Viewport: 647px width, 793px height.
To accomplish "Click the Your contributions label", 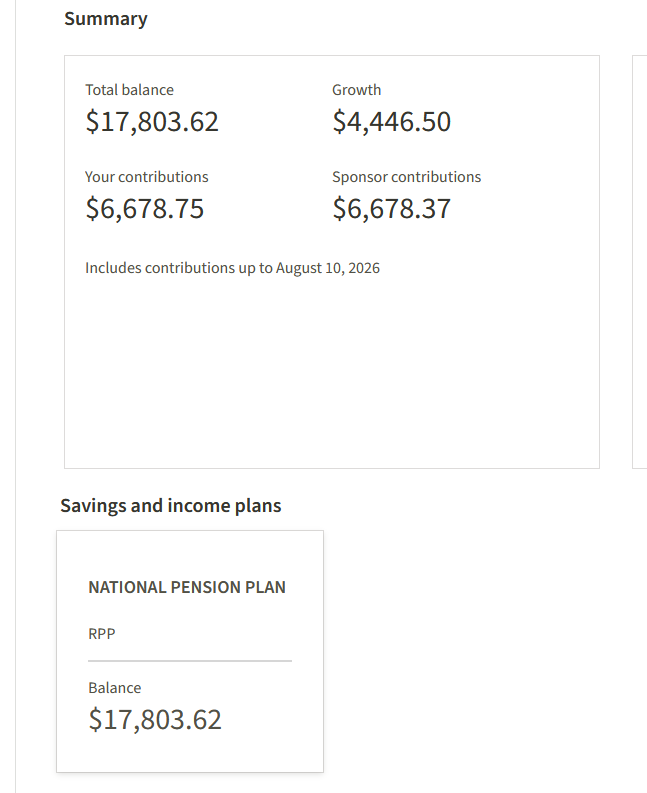I will [x=147, y=177].
